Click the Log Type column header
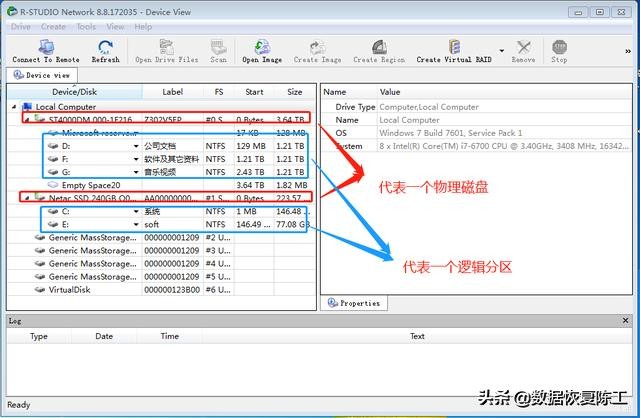Viewport: 640px width, 418px height. (x=39, y=336)
